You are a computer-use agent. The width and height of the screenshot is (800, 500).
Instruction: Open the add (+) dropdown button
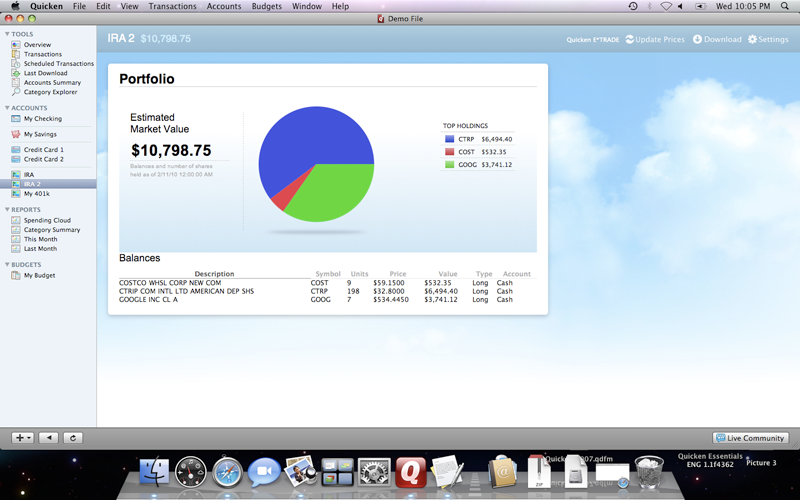23,438
